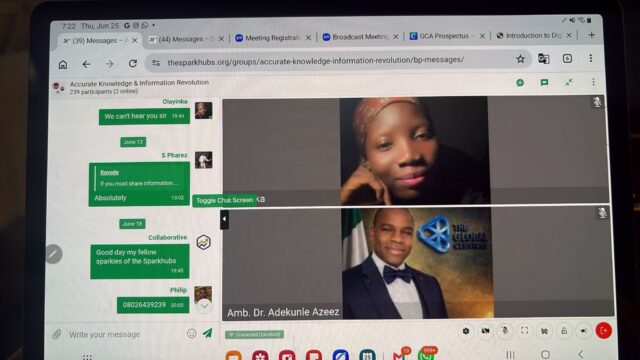Select the top participant's video tile
640x360 pixels.
coord(416,150)
